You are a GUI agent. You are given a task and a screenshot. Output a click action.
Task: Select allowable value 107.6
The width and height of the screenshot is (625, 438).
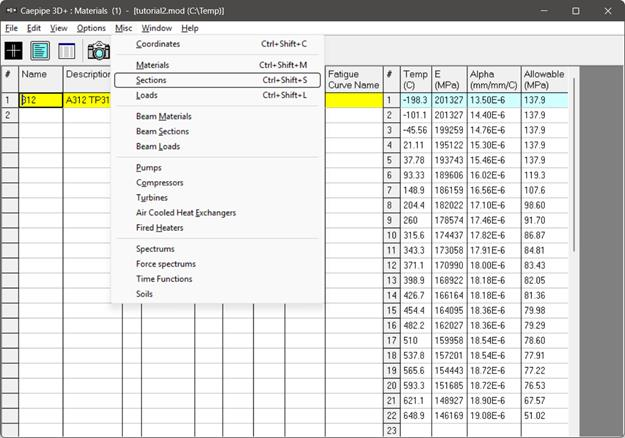(544, 190)
